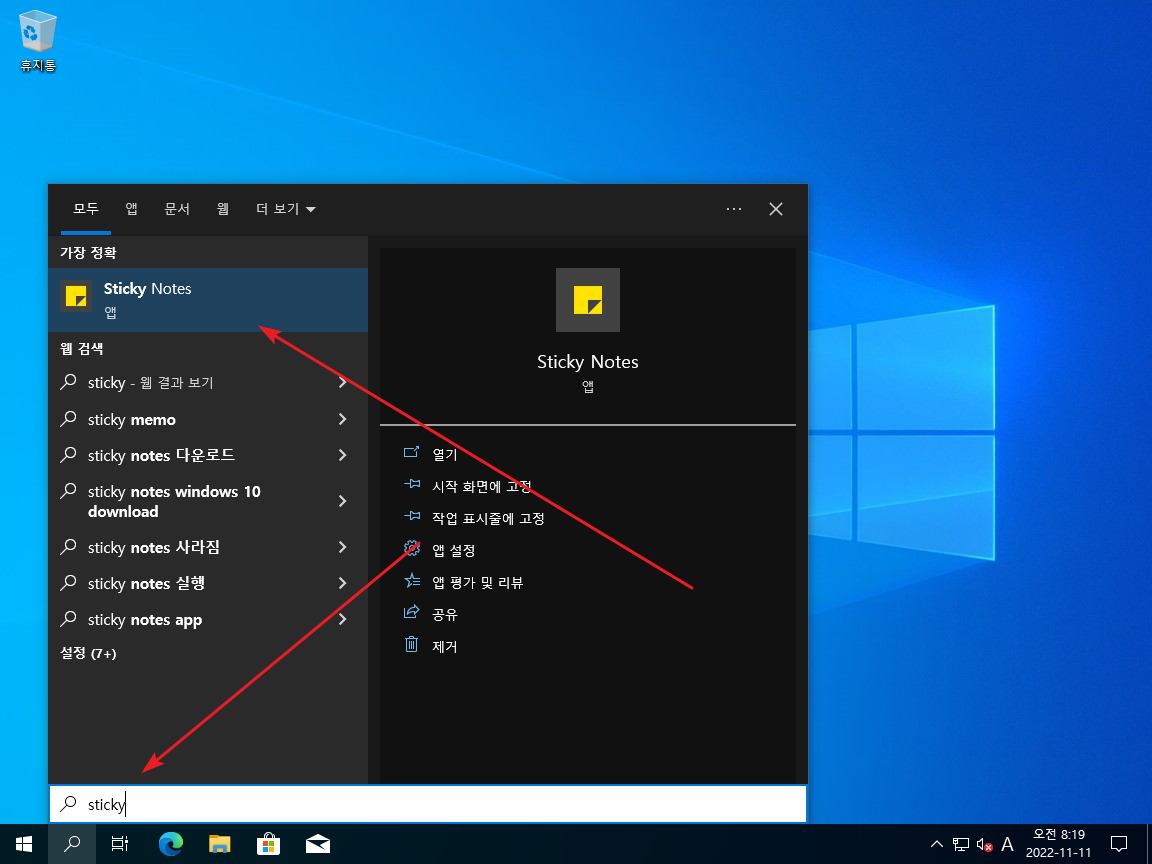
Task: Show hidden system tray icons
Action: 937,844
